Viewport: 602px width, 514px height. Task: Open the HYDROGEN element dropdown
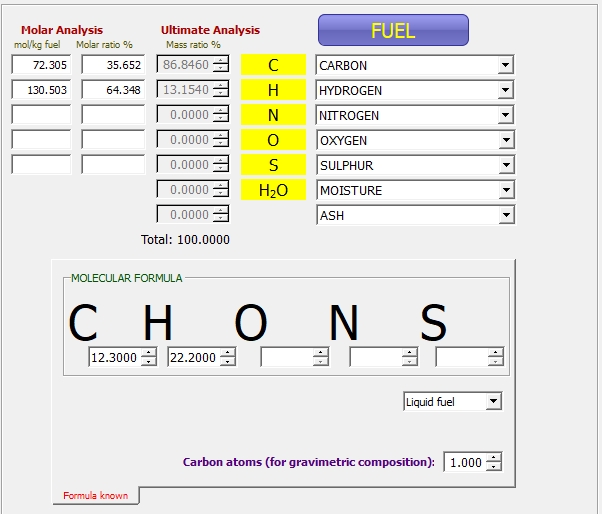tap(506, 91)
